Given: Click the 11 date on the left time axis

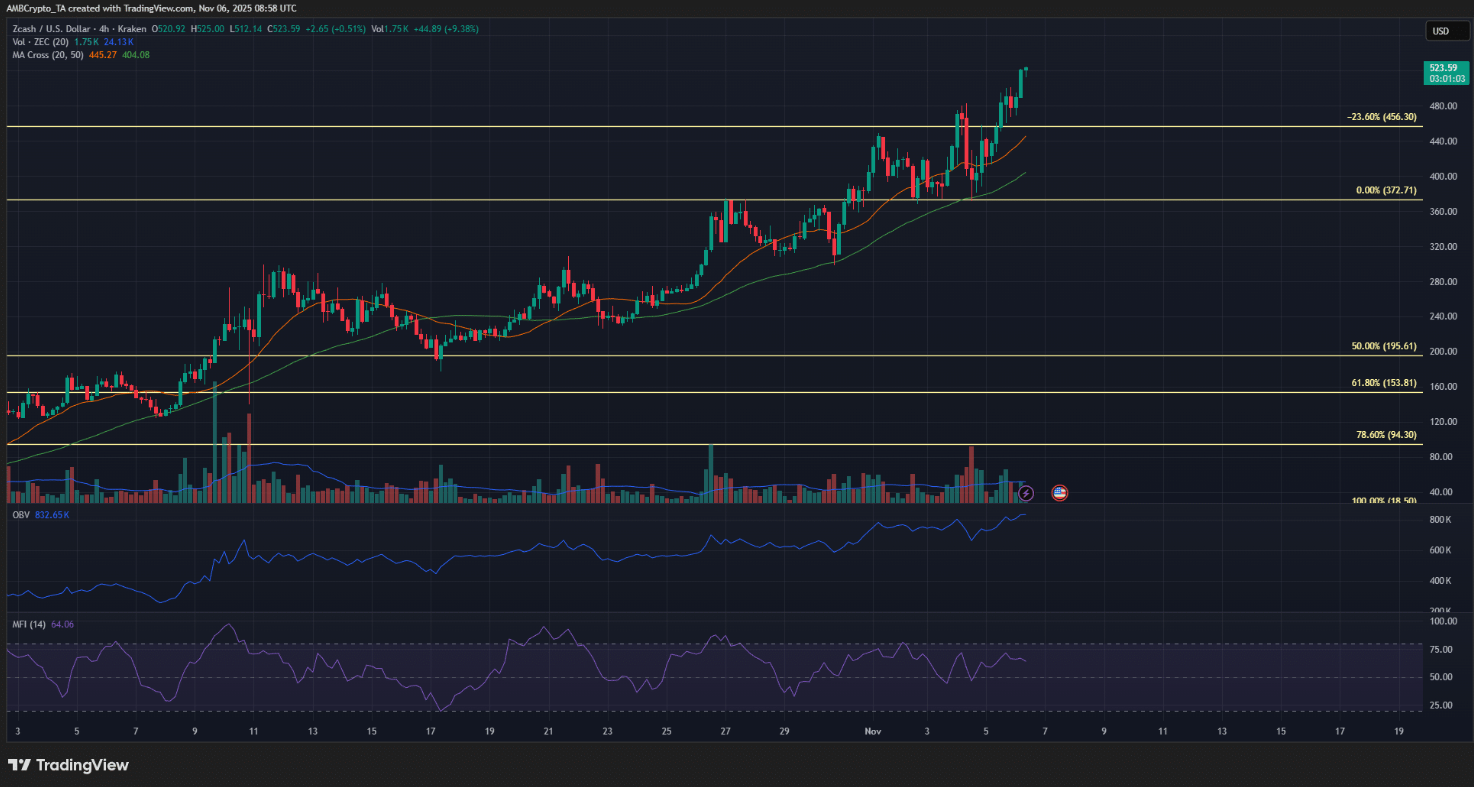Looking at the screenshot, I should [254, 732].
